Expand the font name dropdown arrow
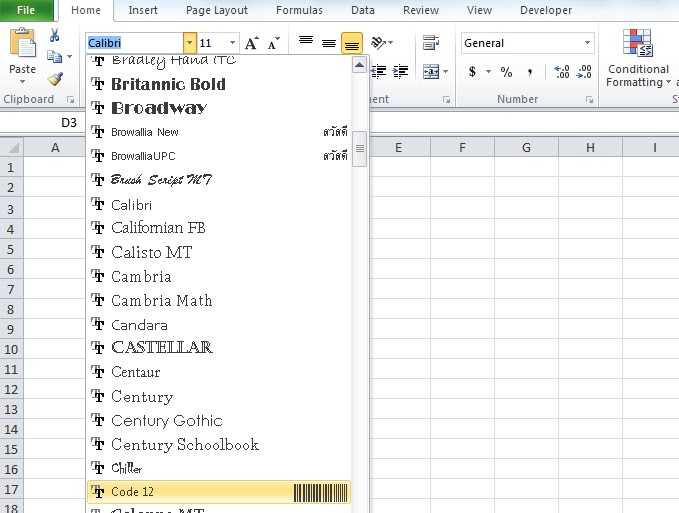The width and height of the screenshot is (679, 513). pos(189,43)
